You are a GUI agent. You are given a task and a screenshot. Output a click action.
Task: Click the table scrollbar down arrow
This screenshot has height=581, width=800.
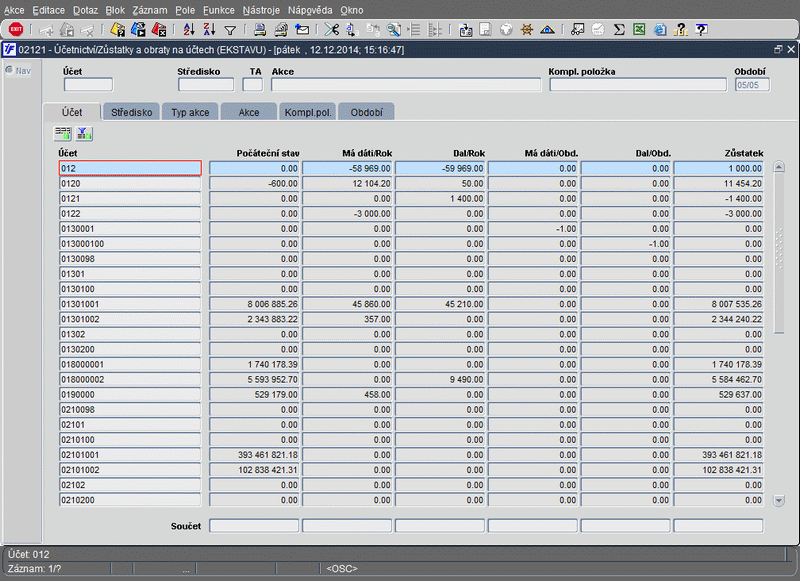click(779, 499)
